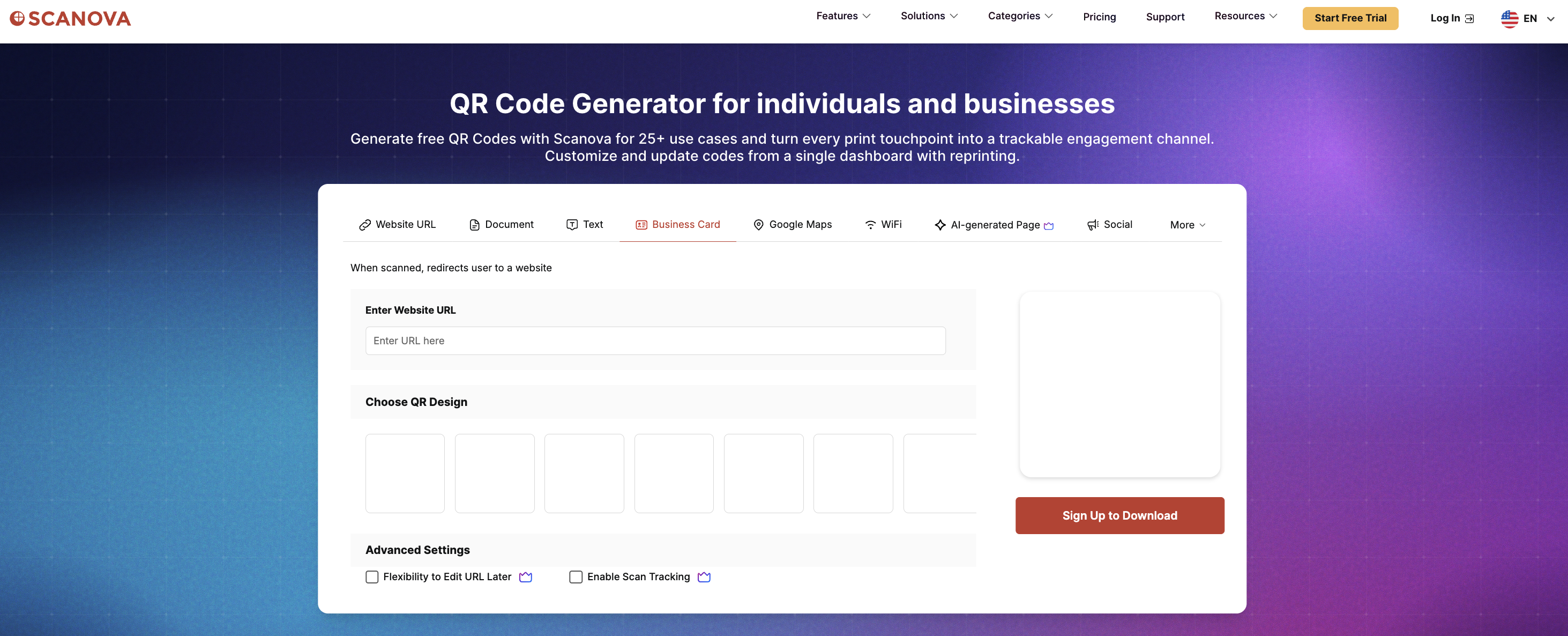1568x636 pixels.
Task: Click the Social megaphone icon
Action: coord(1093,225)
